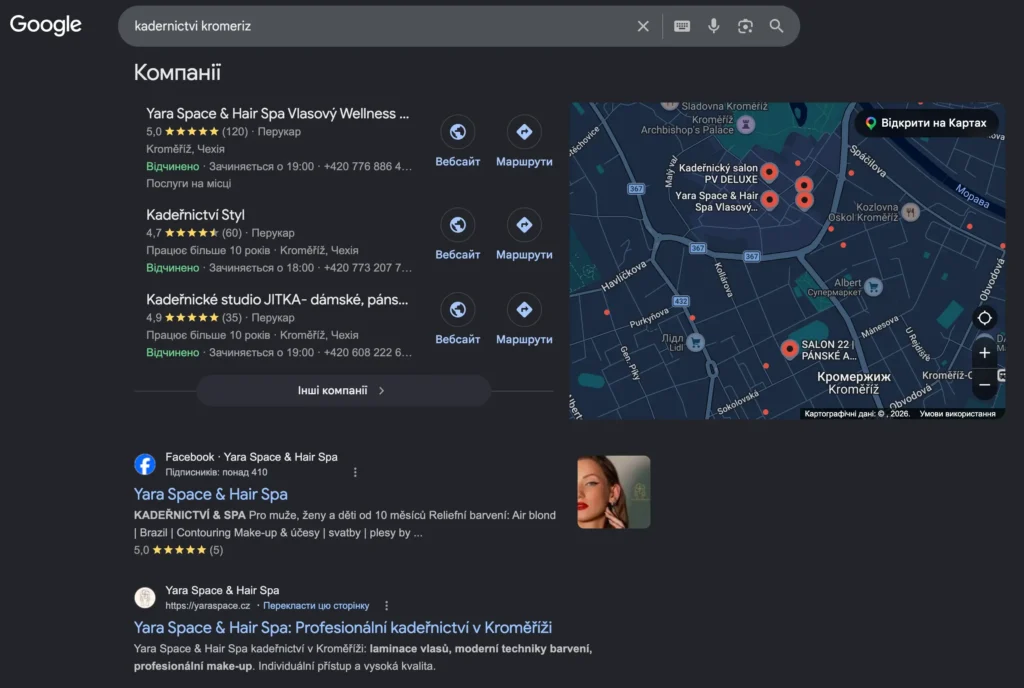Open website icon for Kadeřnické studio JITKA
This screenshot has height=688, width=1024.
pos(458,309)
